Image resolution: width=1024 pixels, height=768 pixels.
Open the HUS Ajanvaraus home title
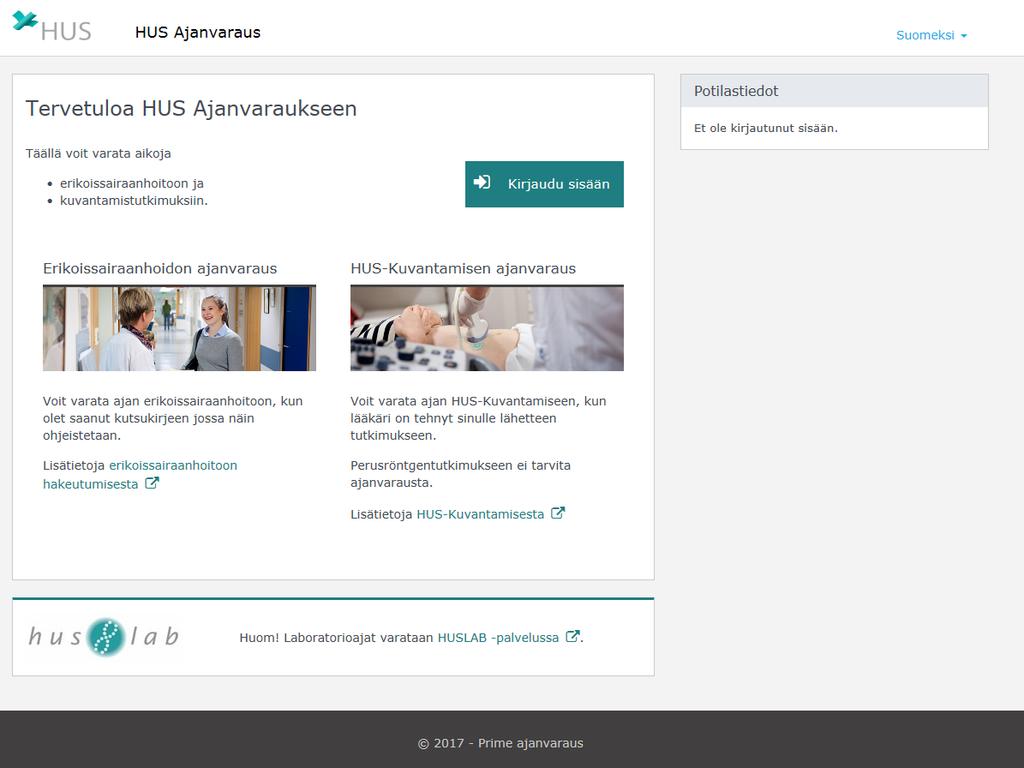pyautogui.click(x=197, y=33)
